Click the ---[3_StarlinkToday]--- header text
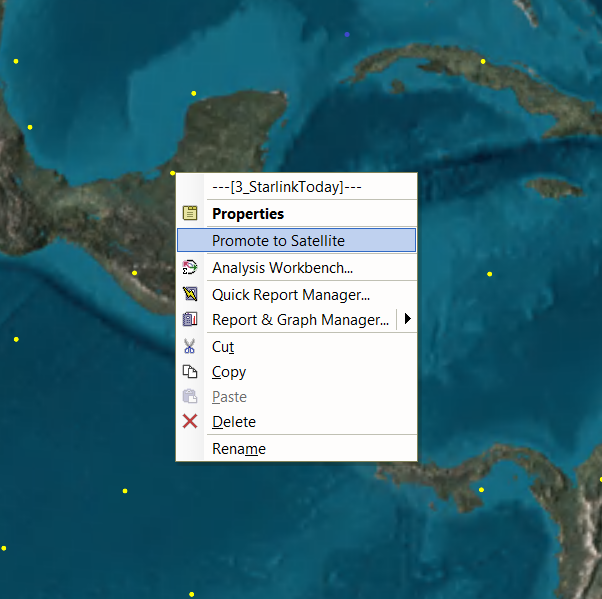602x599 pixels. coord(287,187)
